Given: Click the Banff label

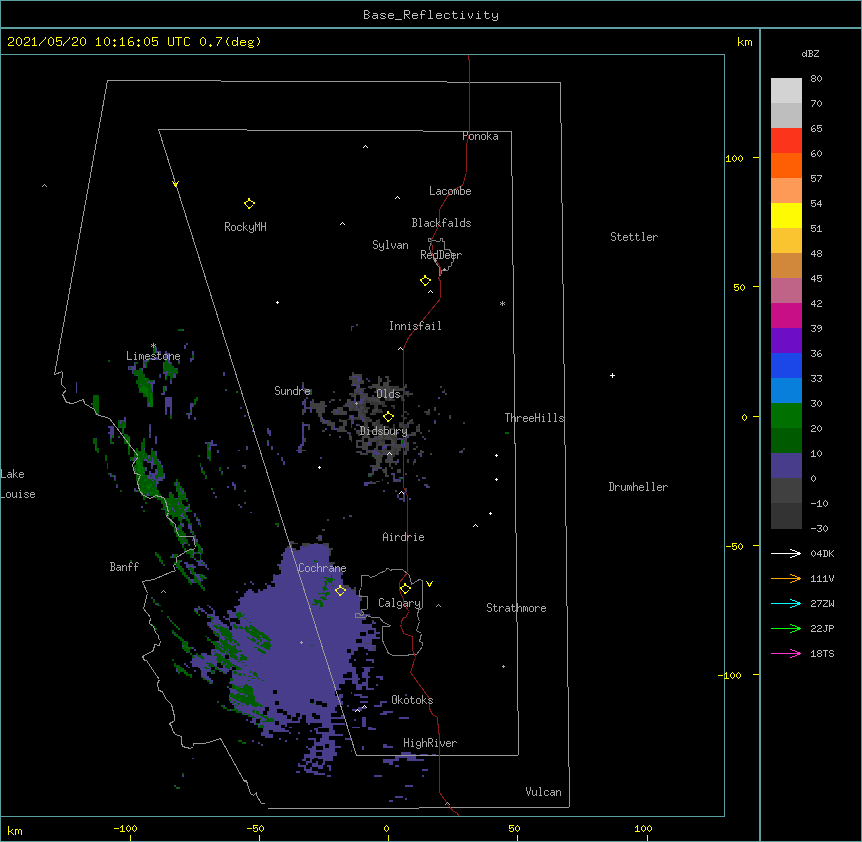Looking at the screenshot, I should point(124,567).
